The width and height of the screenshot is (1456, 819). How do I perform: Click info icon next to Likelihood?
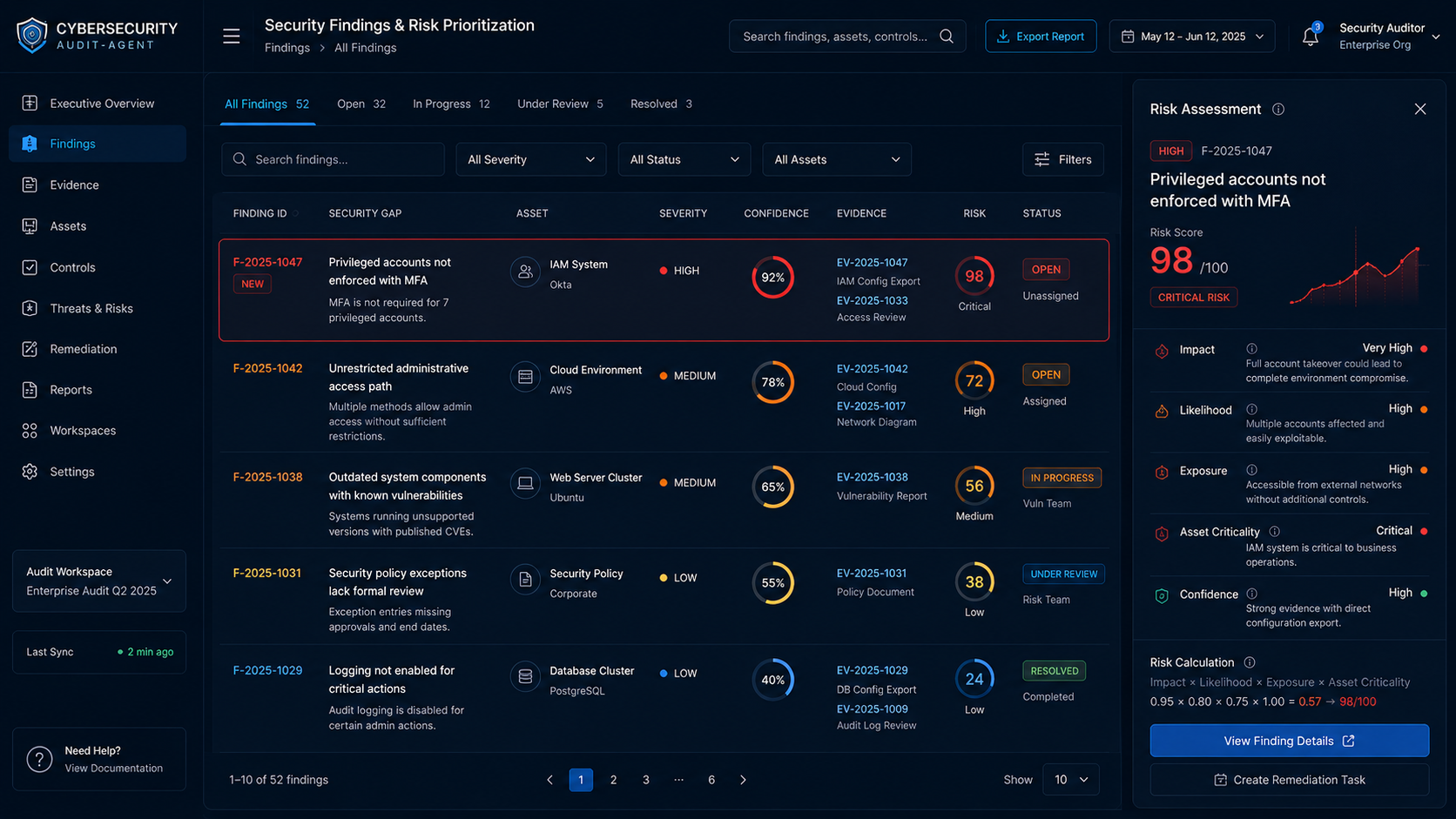(x=1251, y=409)
